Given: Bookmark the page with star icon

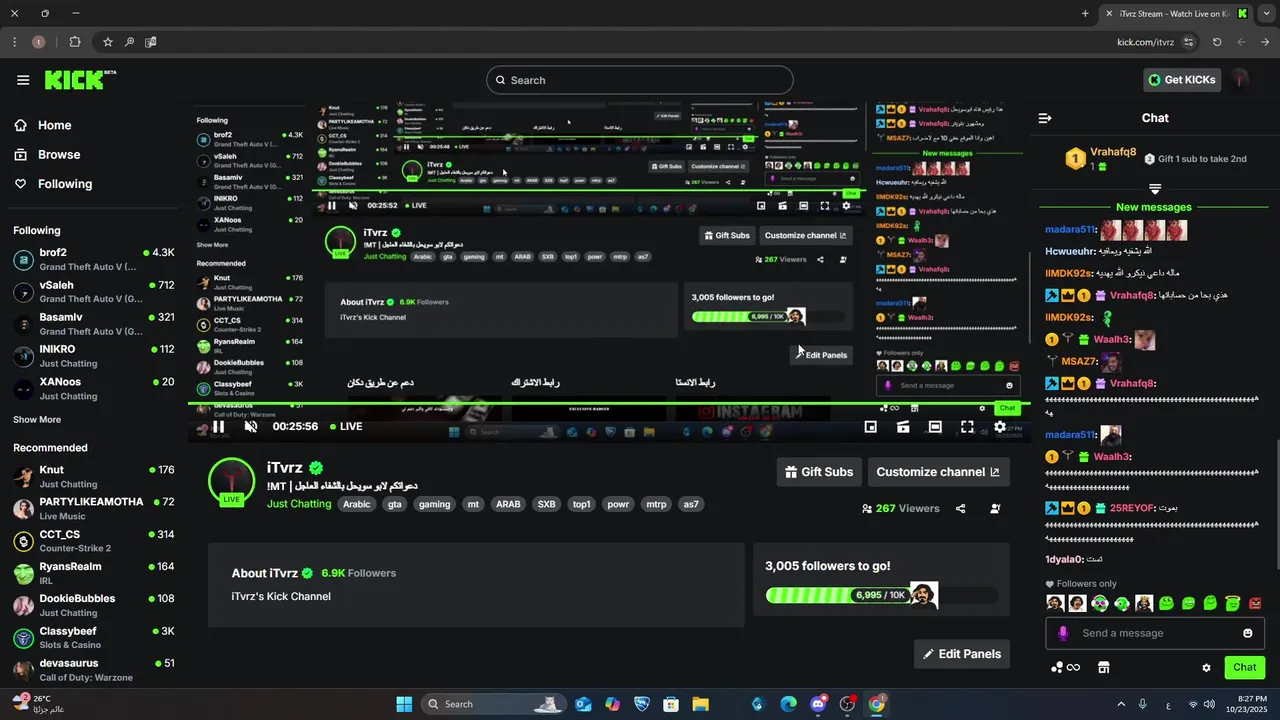Looking at the screenshot, I should click(108, 42).
